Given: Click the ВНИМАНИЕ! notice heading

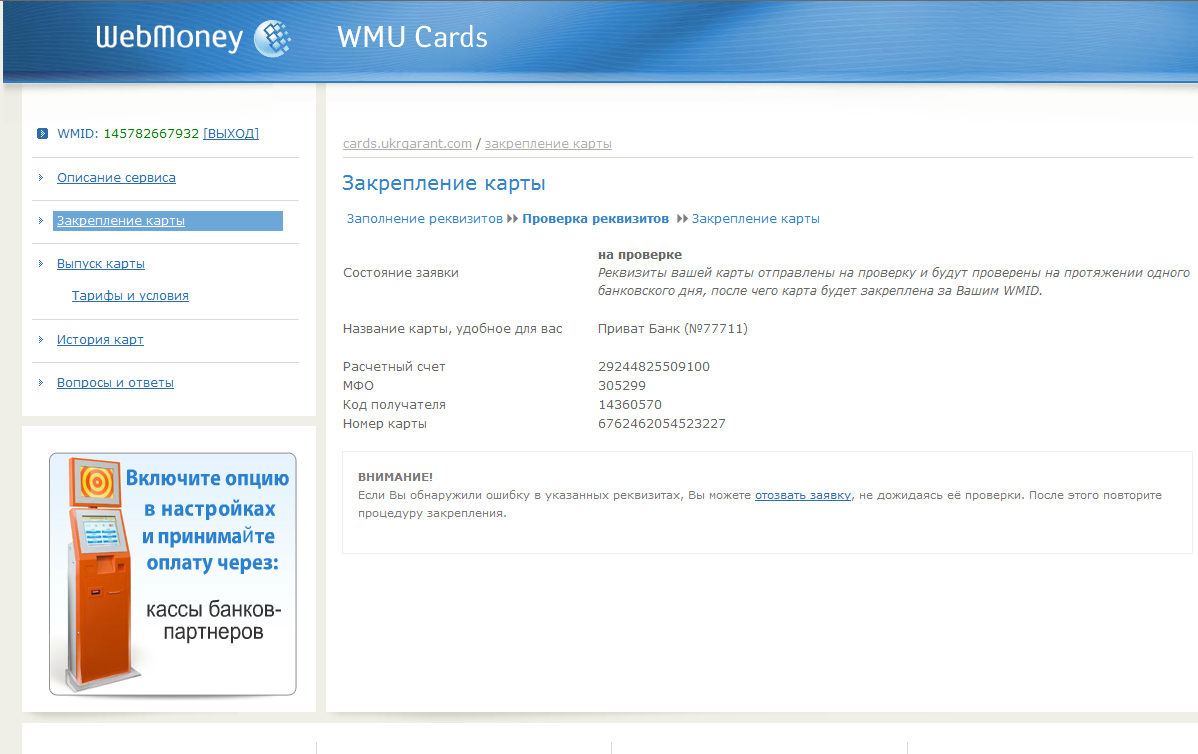Looking at the screenshot, I should (x=396, y=477).
